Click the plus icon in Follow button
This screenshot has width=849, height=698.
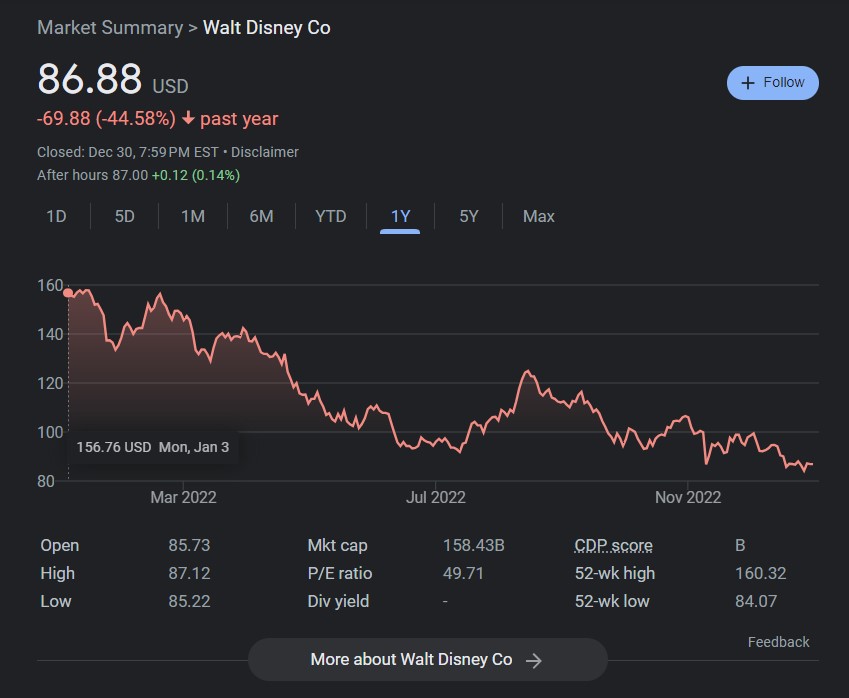point(748,83)
